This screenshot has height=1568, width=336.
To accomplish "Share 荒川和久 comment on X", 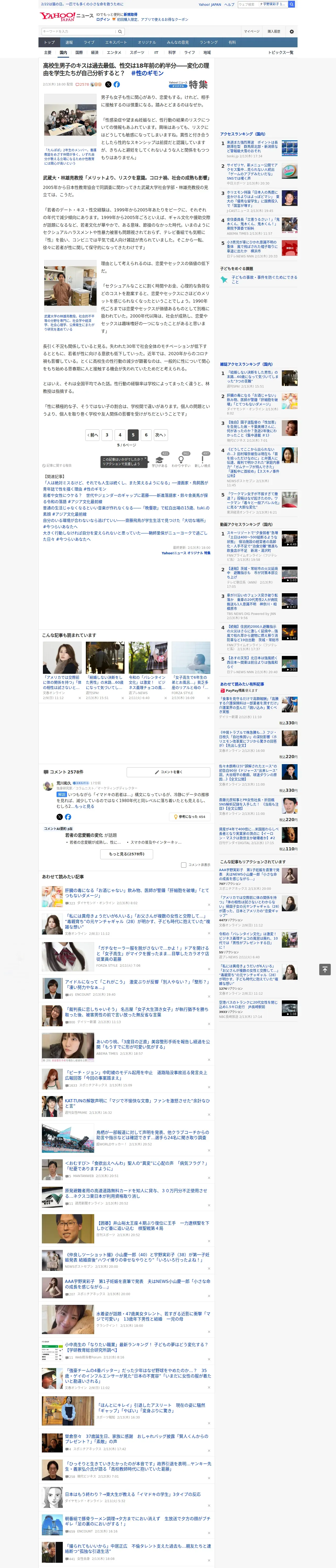I will 59,817.
